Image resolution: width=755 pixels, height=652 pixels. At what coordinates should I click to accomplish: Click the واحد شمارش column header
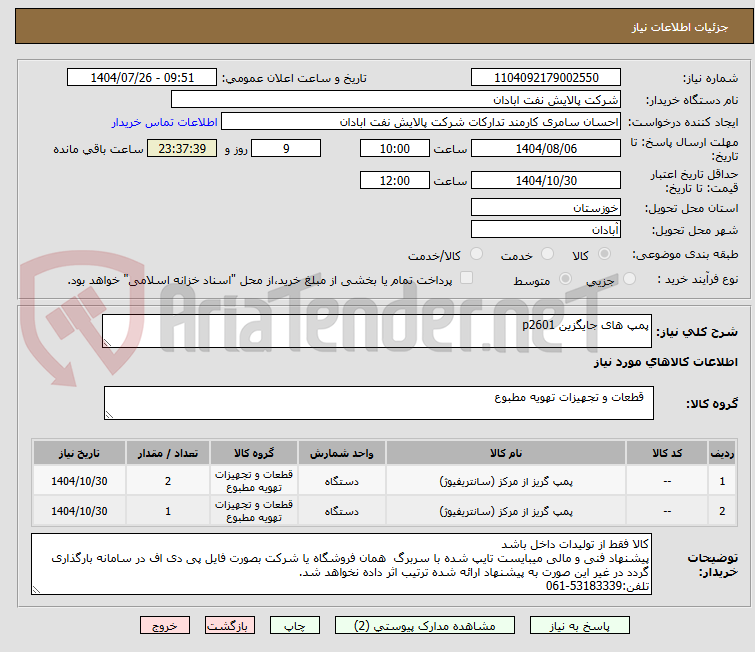click(x=341, y=453)
